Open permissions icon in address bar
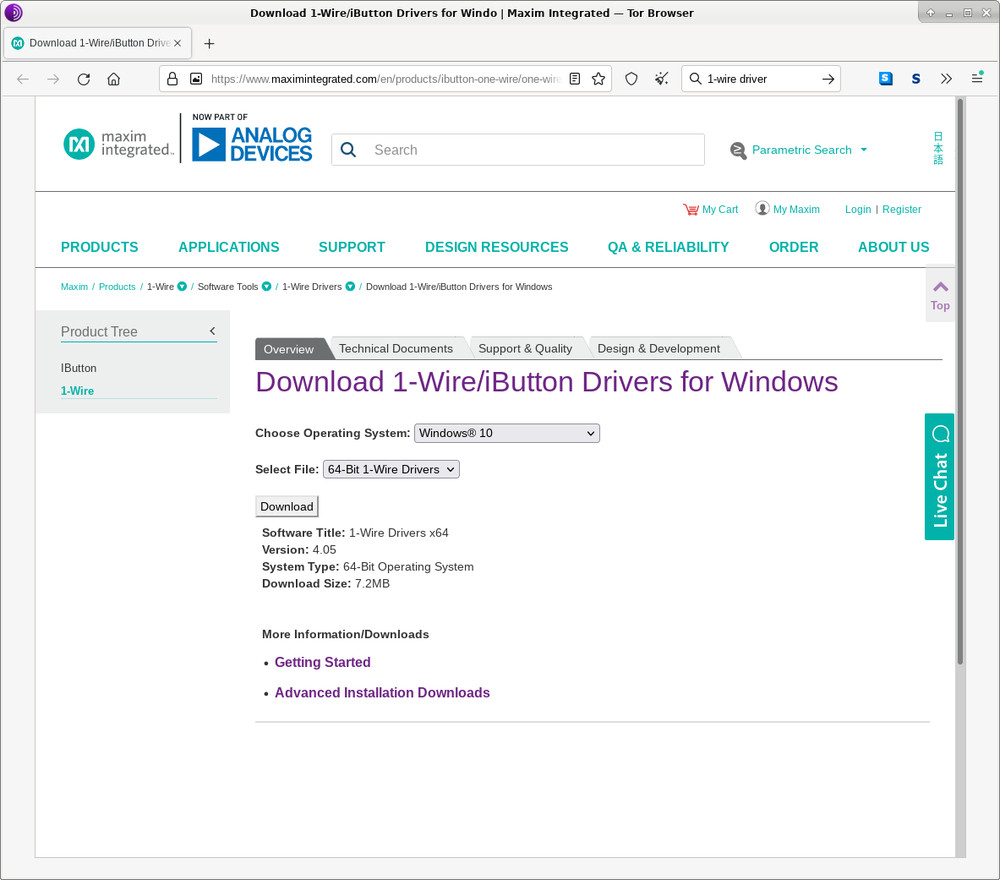Screen dimensions: 1000x880 pos(196,79)
